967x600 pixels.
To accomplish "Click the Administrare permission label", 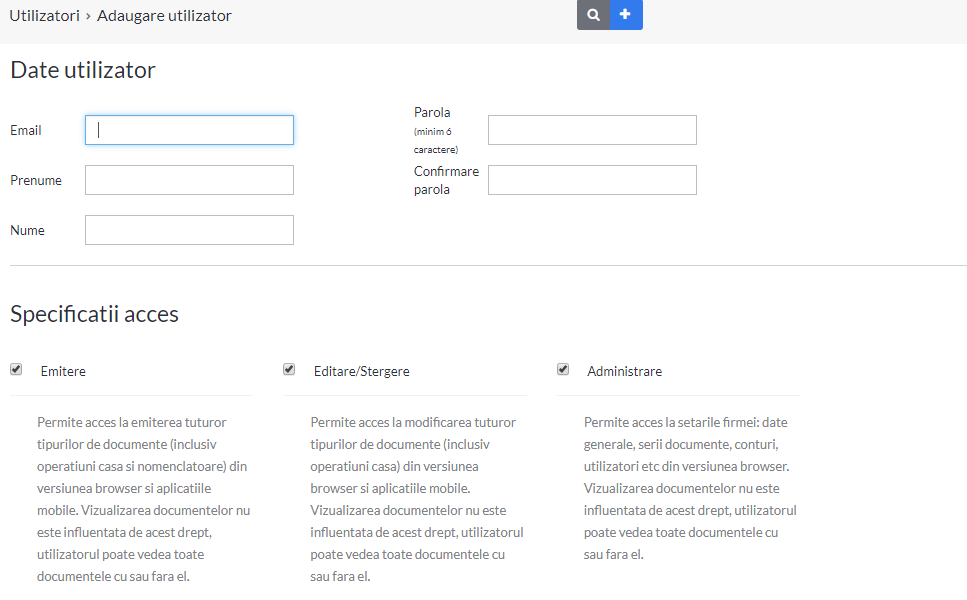I will [624, 371].
